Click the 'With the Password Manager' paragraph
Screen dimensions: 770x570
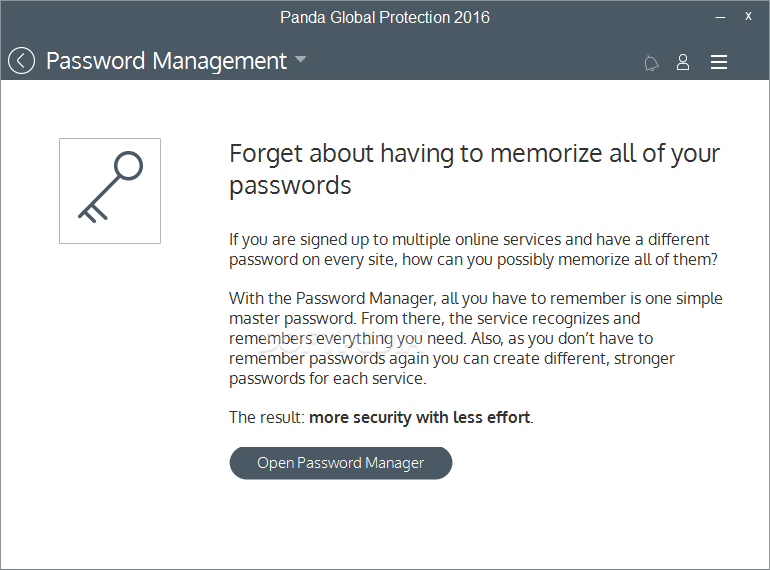tap(475, 338)
